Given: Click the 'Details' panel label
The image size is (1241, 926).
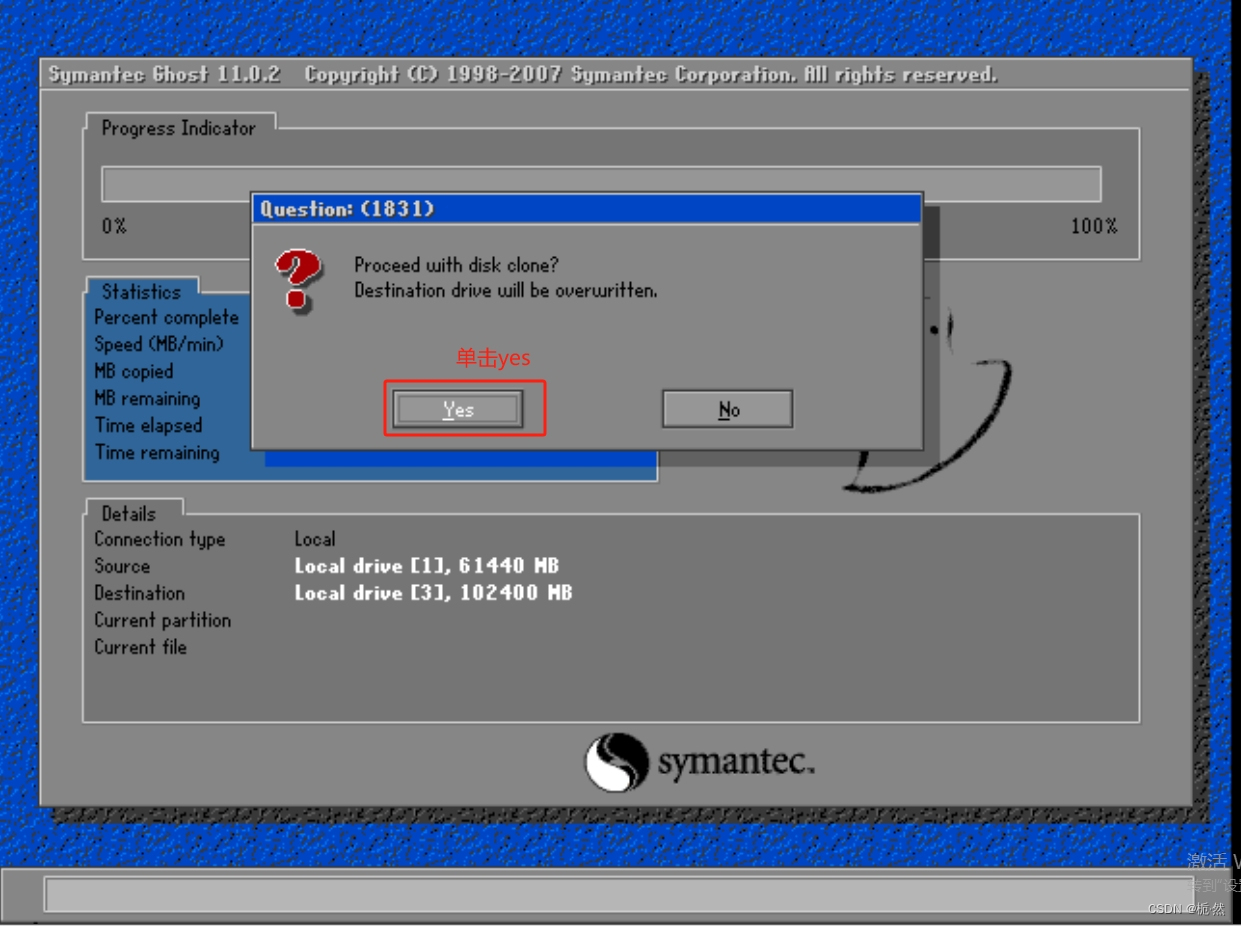Looking at the screenshot, I should click(x=129, y=514).
